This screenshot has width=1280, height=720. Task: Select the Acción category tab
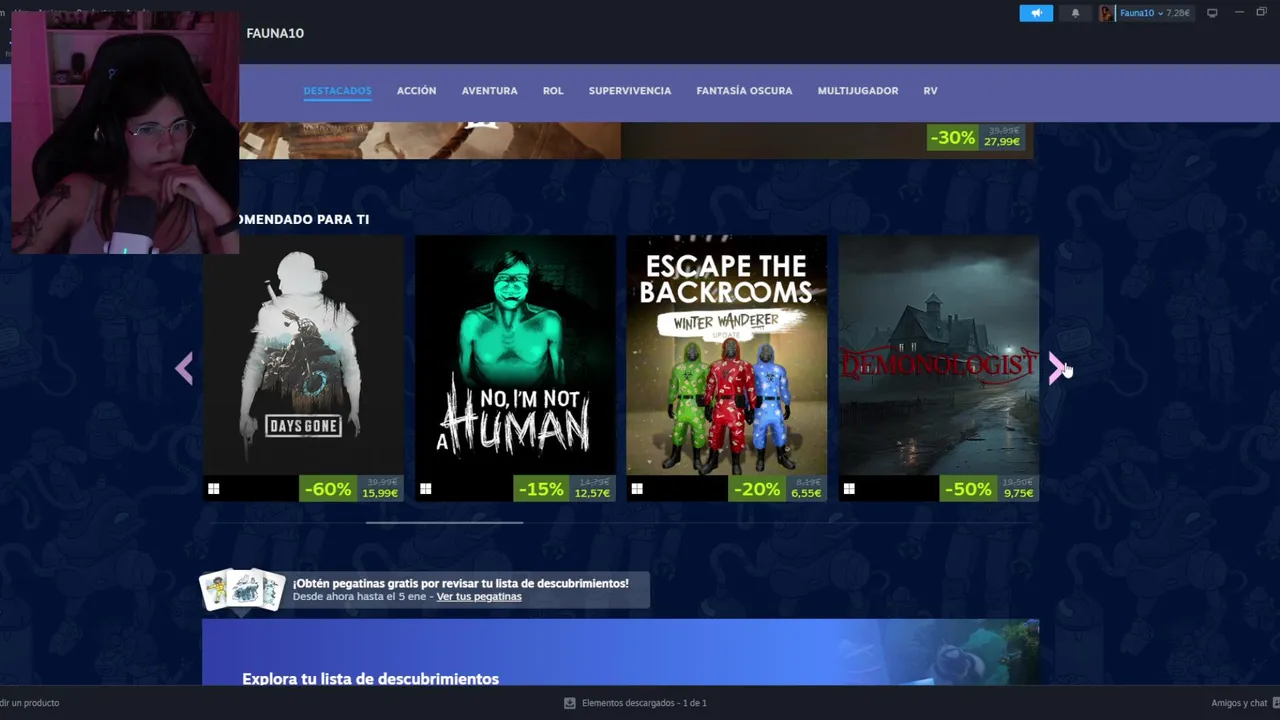coord(416,91)
